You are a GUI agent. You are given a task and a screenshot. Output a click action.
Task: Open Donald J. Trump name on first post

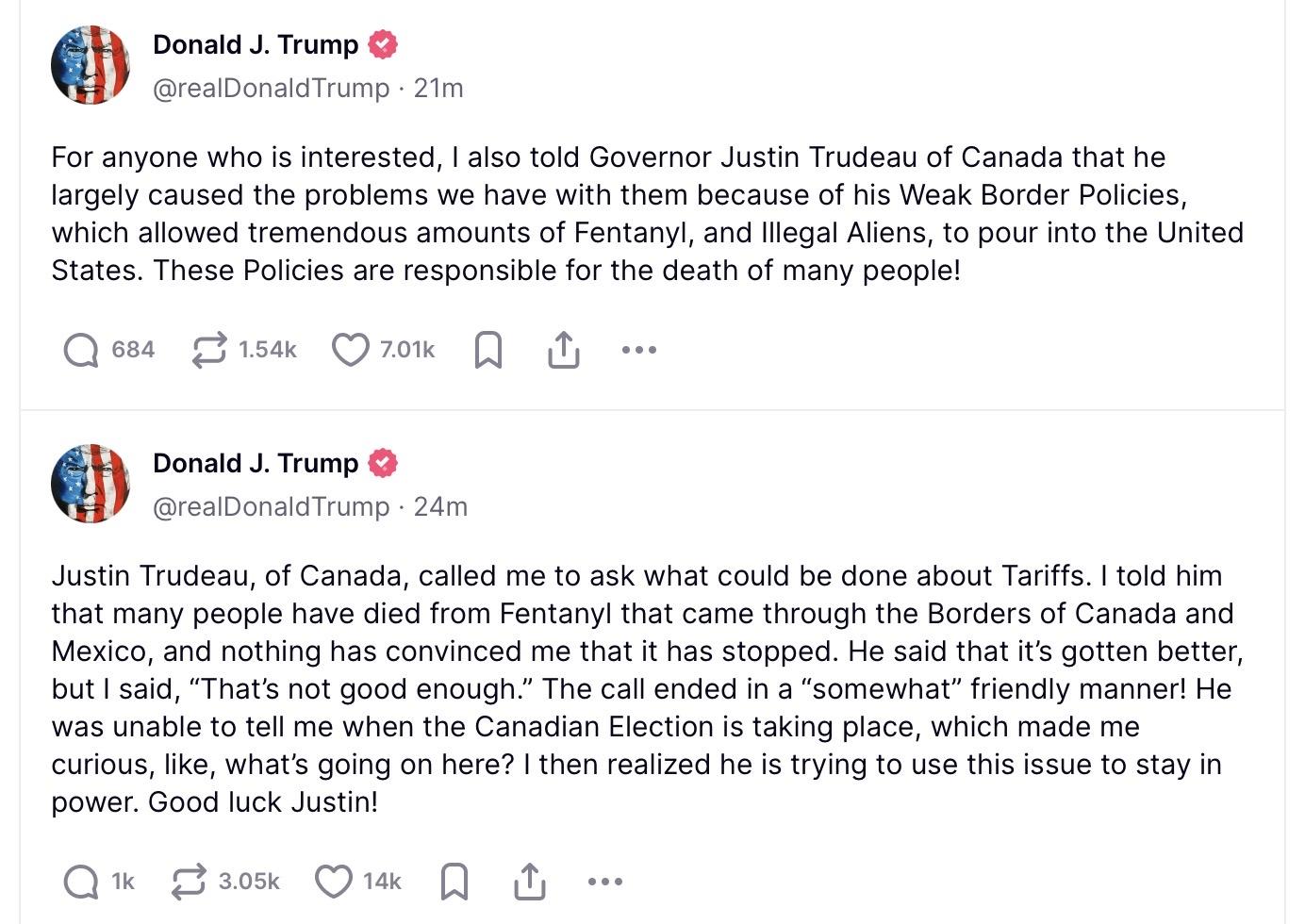(x=256, y=44)
